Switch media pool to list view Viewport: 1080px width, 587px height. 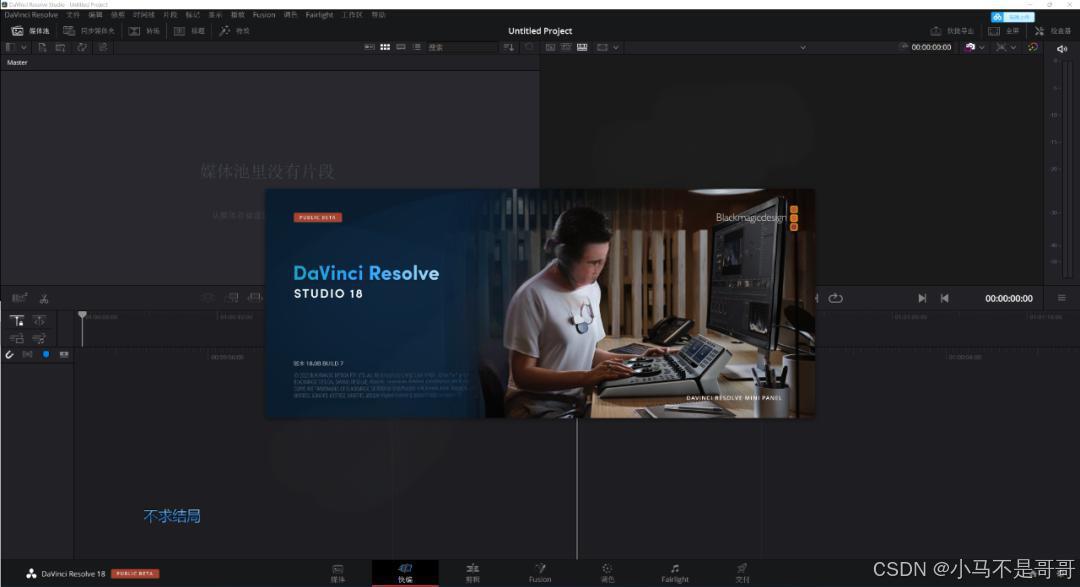tap(417, 48)
